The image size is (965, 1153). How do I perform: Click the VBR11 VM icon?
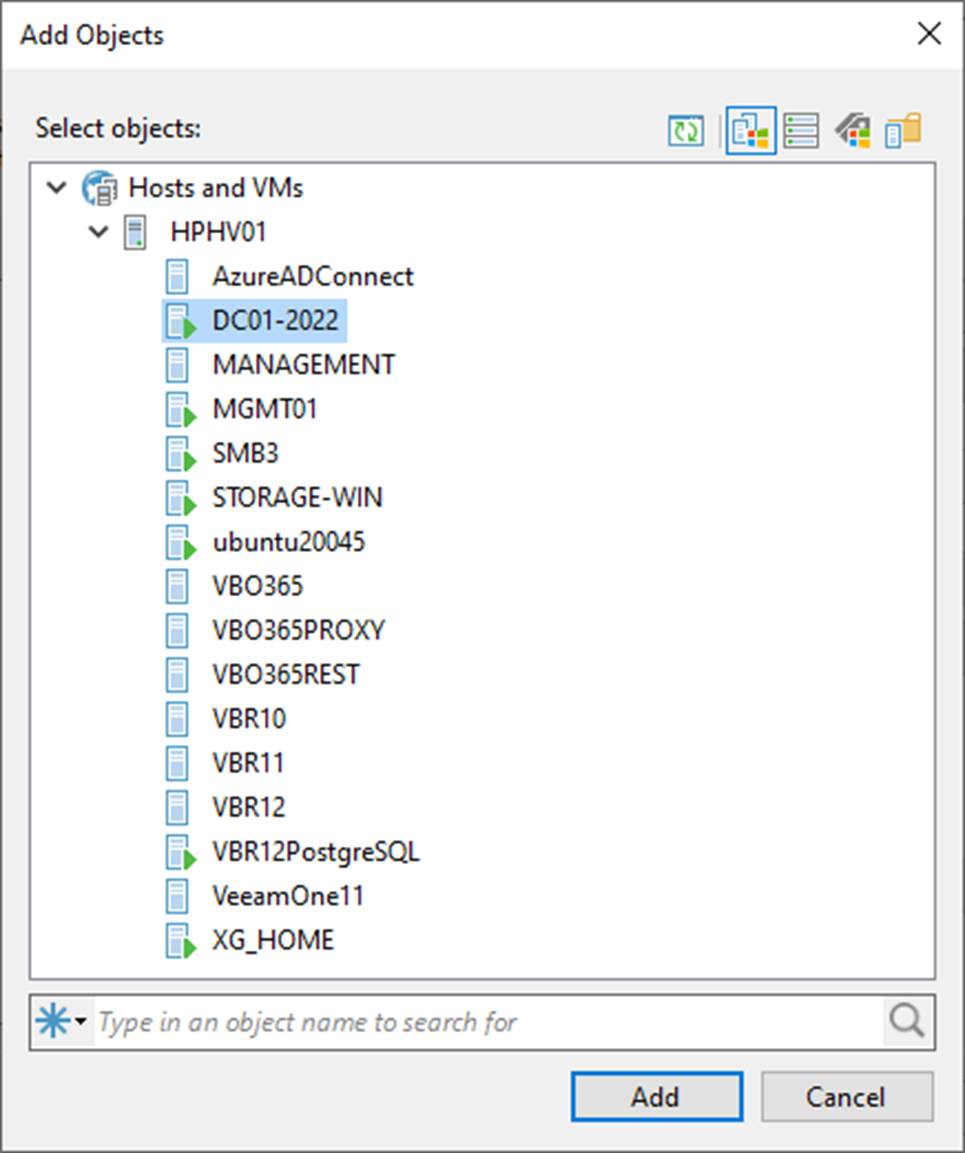point(177,763)
